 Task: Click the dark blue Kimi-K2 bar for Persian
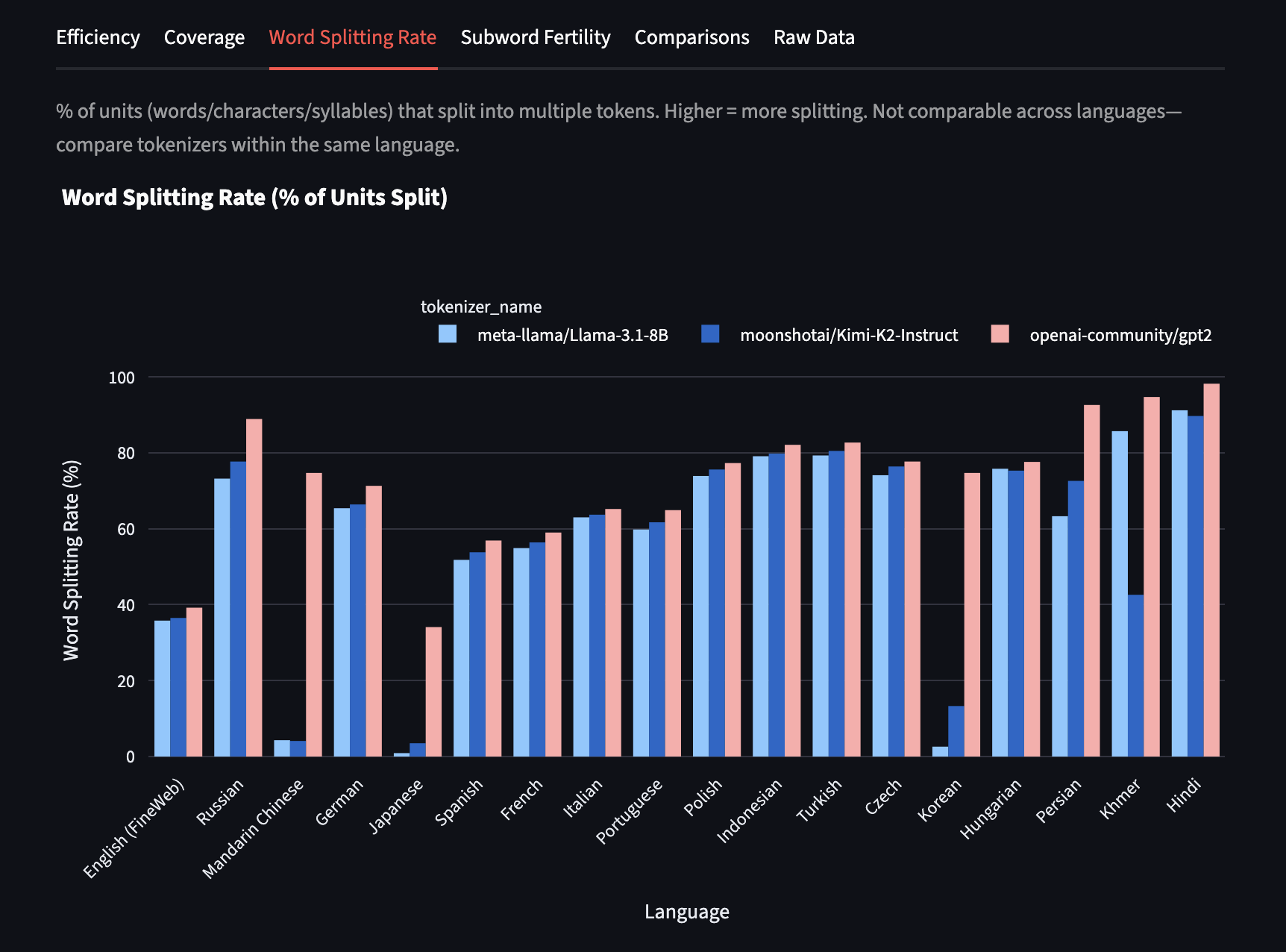point(1076,619)
